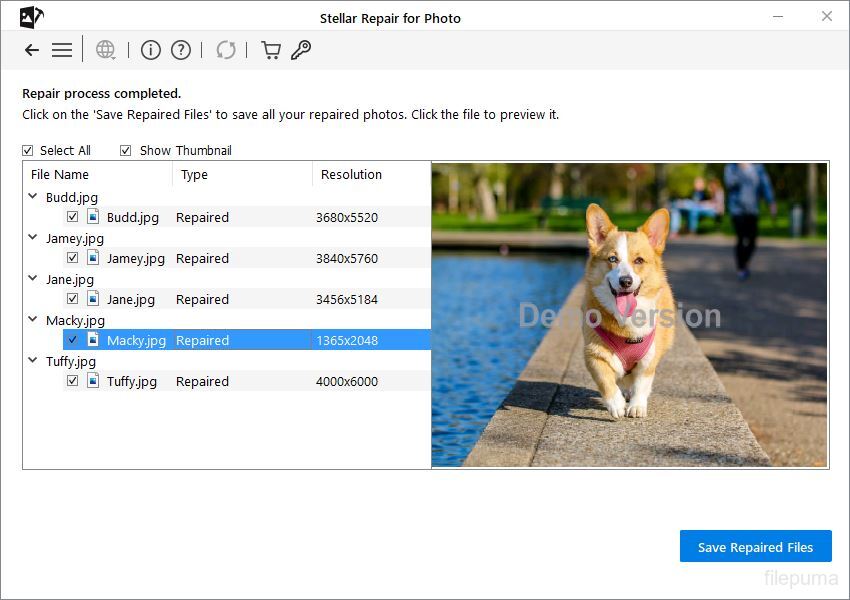850x600 pixels.
Task: Collapse the Tuffy.jpg tree group
Action: pyautogui.click(x=33, y=361)
